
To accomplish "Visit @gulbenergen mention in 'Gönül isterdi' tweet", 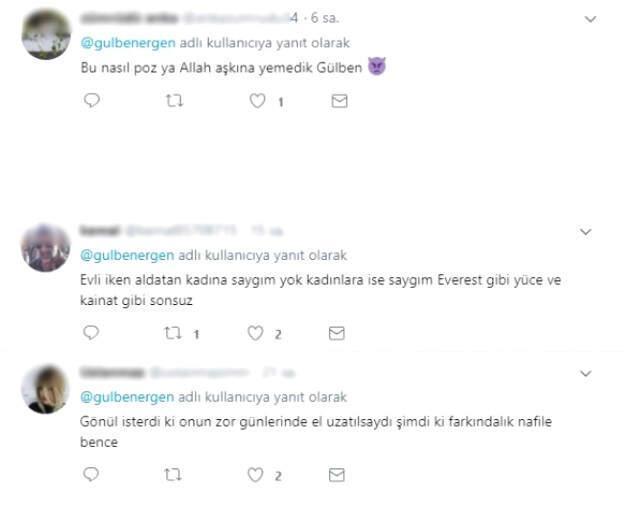I will 127,397.
